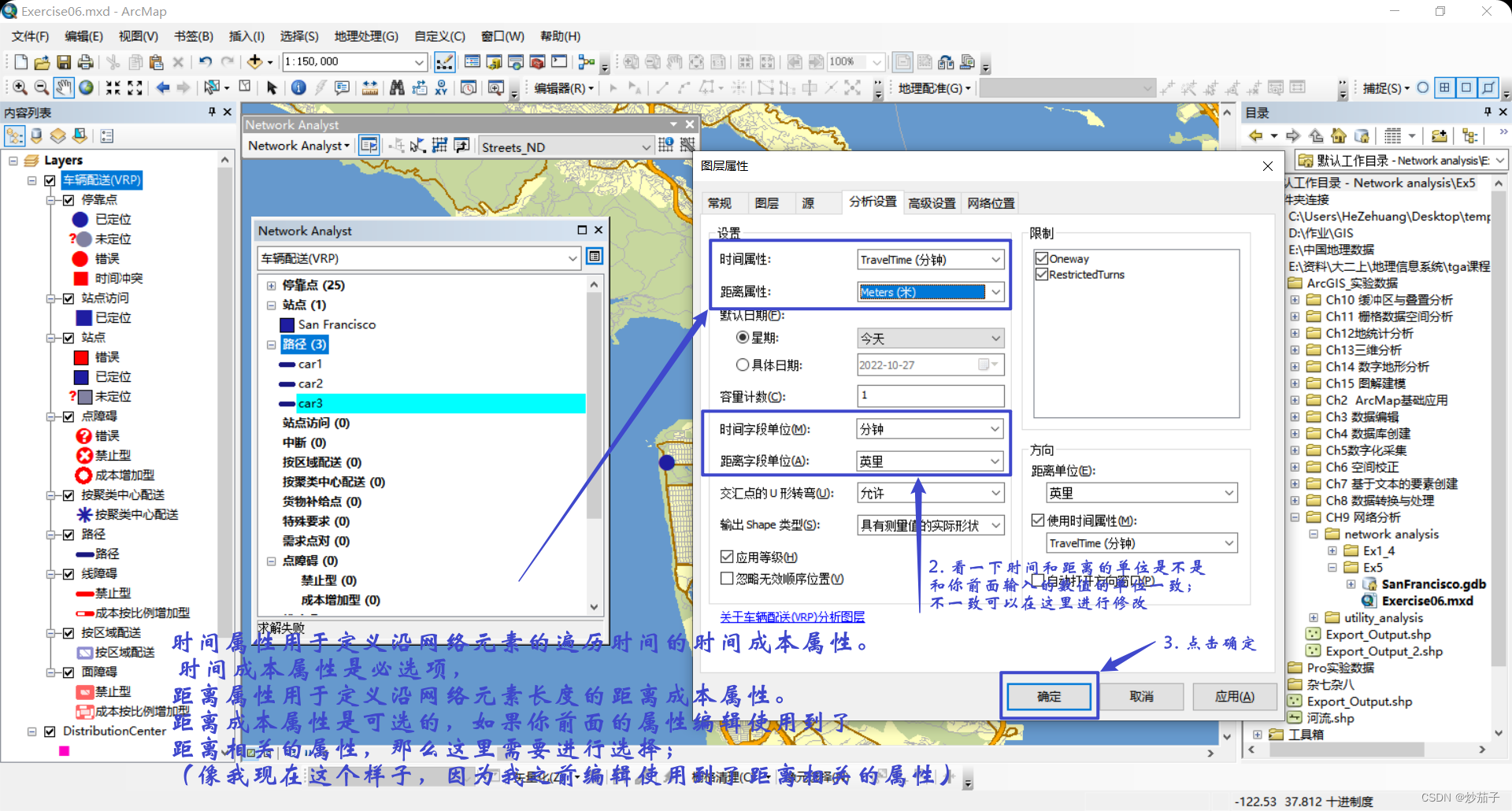The image size is (1512, 811).
Task: Select the 具体日期 radio button
Action: tap(743, 365)
